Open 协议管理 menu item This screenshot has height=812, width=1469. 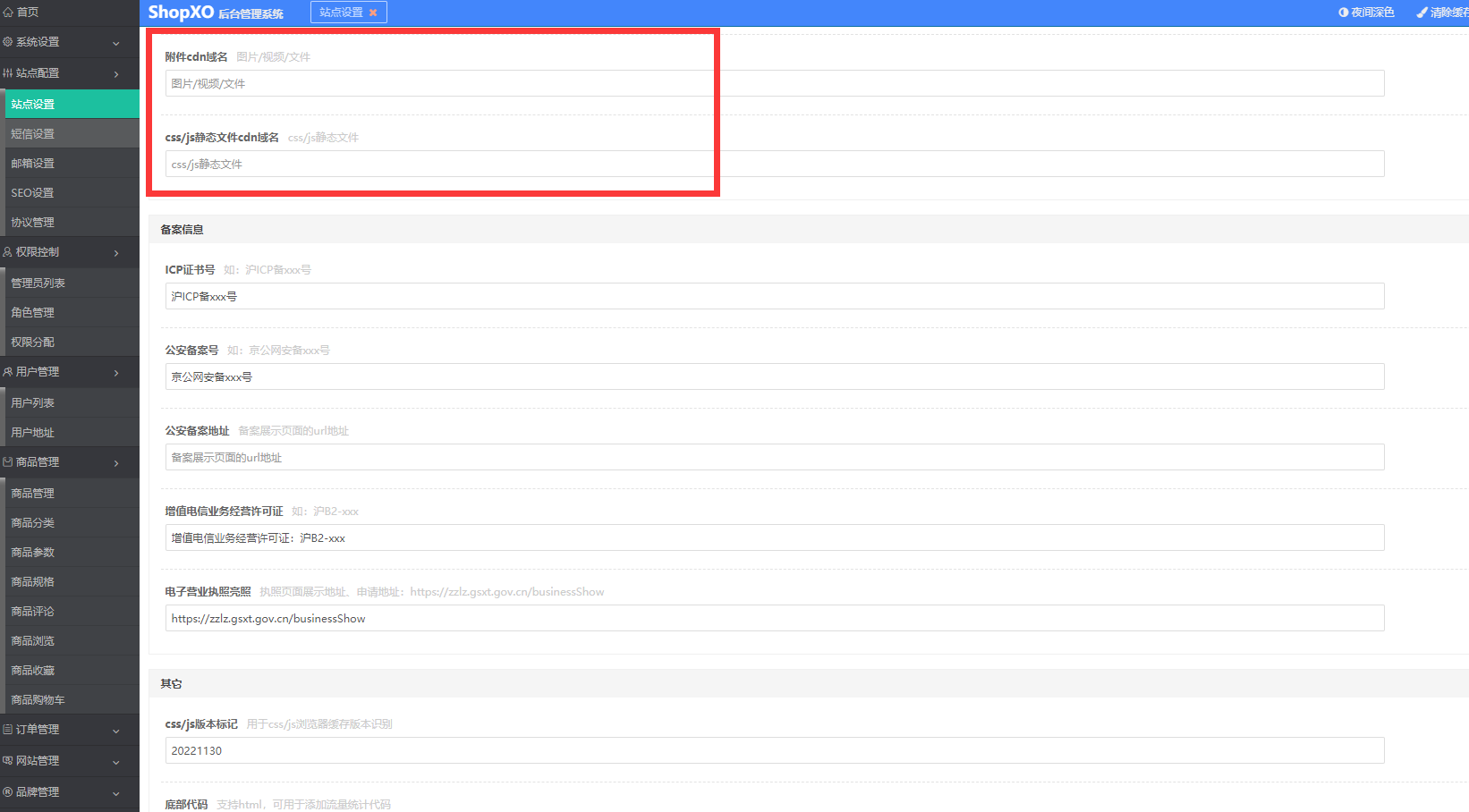[x=72, y=222]
